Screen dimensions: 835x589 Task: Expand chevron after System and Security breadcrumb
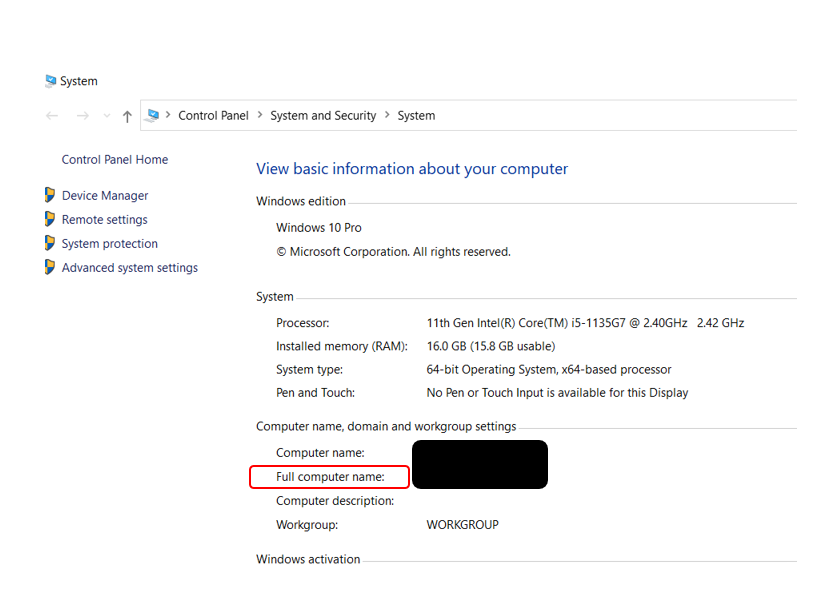(x=387, y=115)
